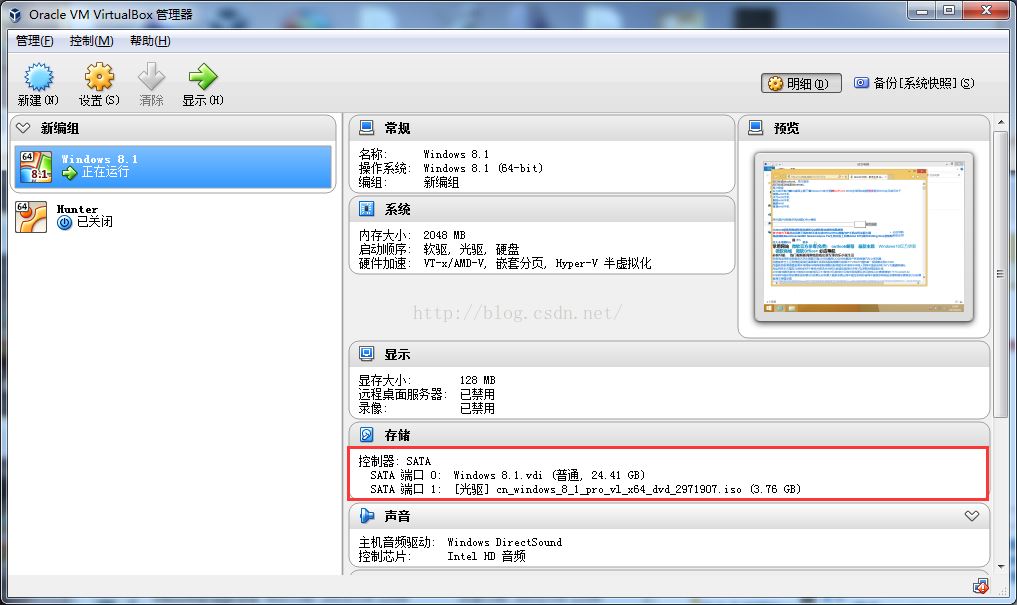Collapse the 新编组 group chevron
This screenshot has width=1017, height=605.
[x=23, y=128]
